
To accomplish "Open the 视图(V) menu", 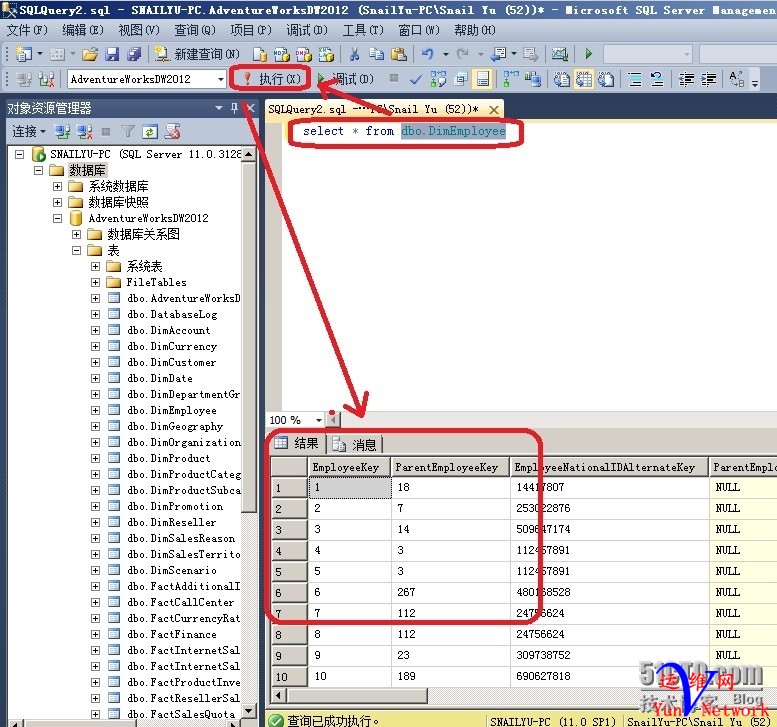I will (x=139, y=30).
